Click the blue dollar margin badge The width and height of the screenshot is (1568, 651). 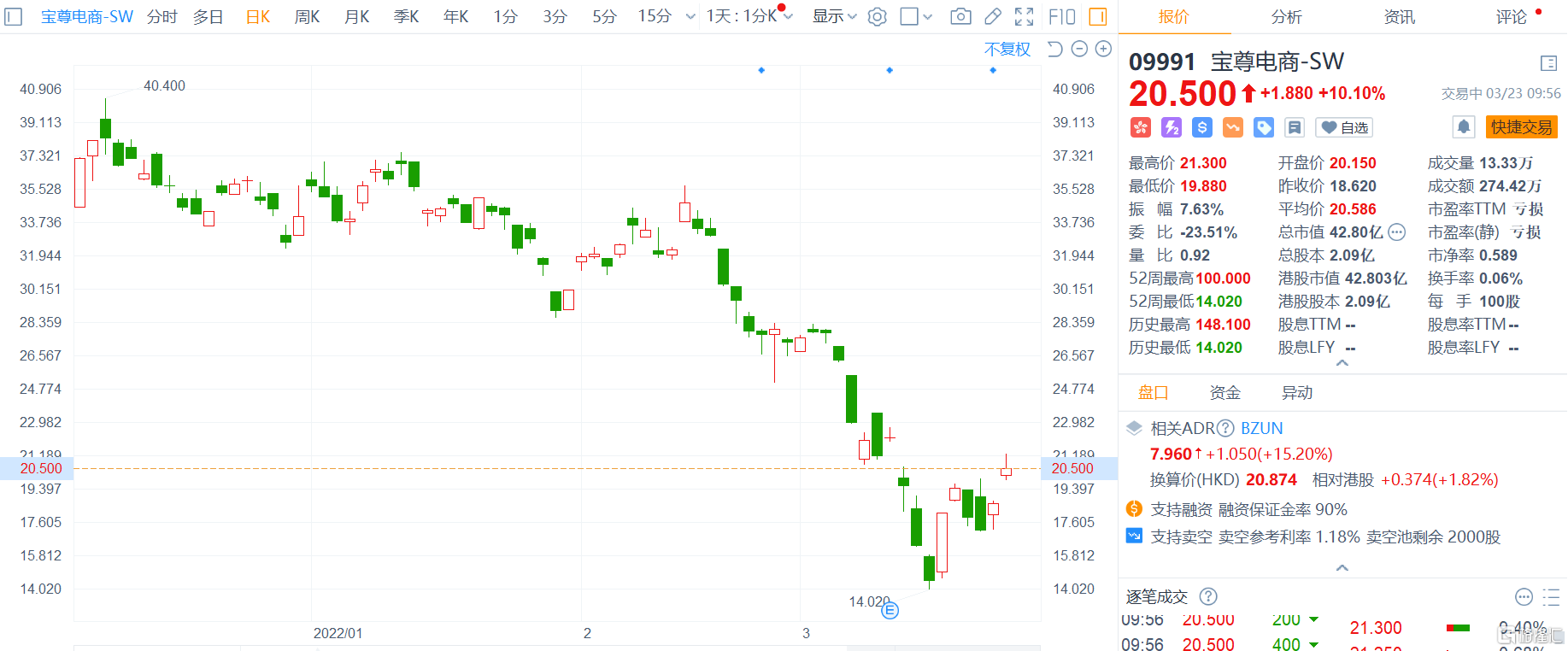[1202, 127]
